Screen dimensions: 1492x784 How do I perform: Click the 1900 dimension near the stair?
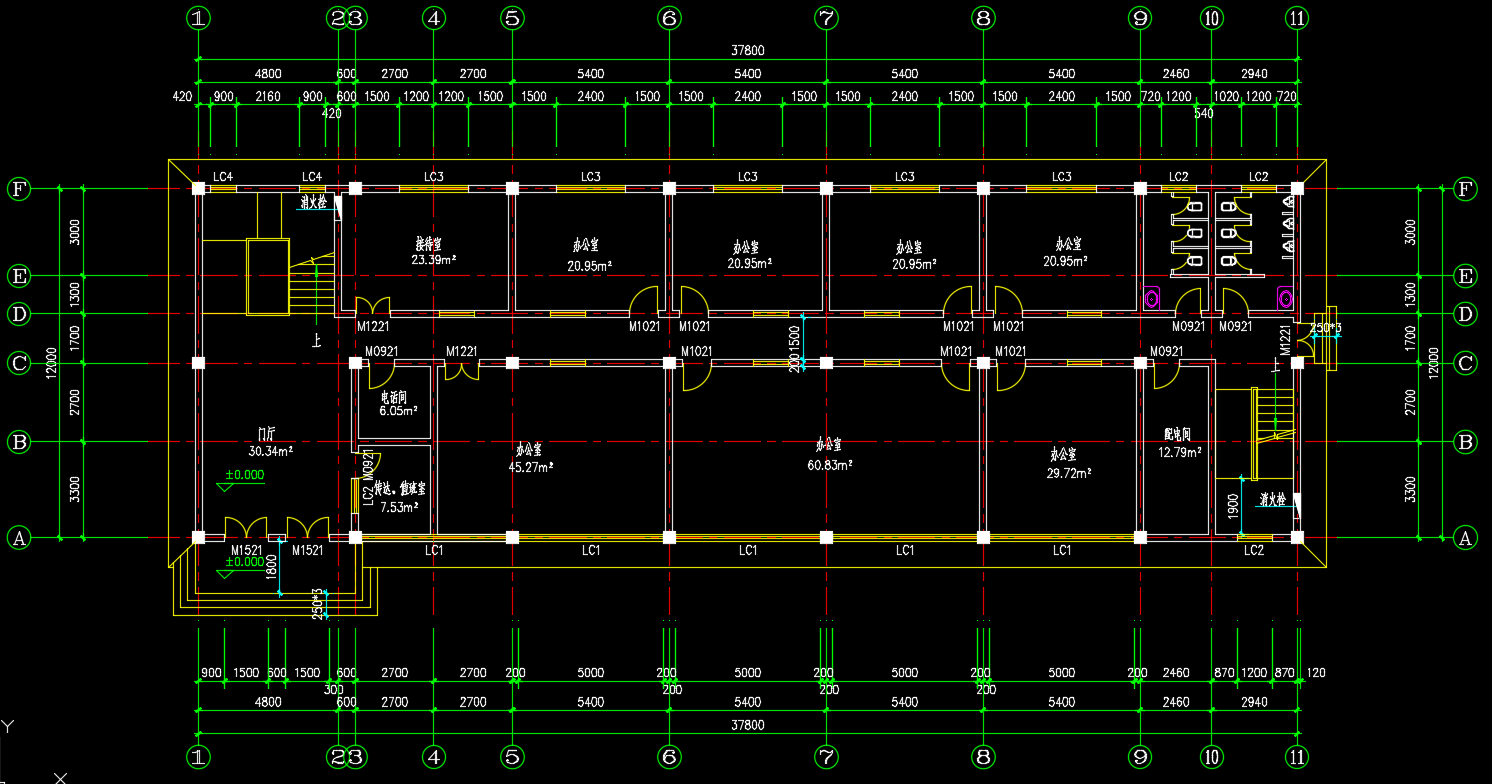click(x=1233, y=505)
